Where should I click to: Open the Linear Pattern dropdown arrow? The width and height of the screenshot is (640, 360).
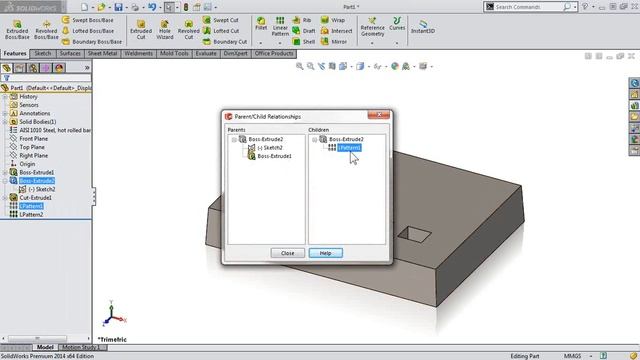(280, 43)
